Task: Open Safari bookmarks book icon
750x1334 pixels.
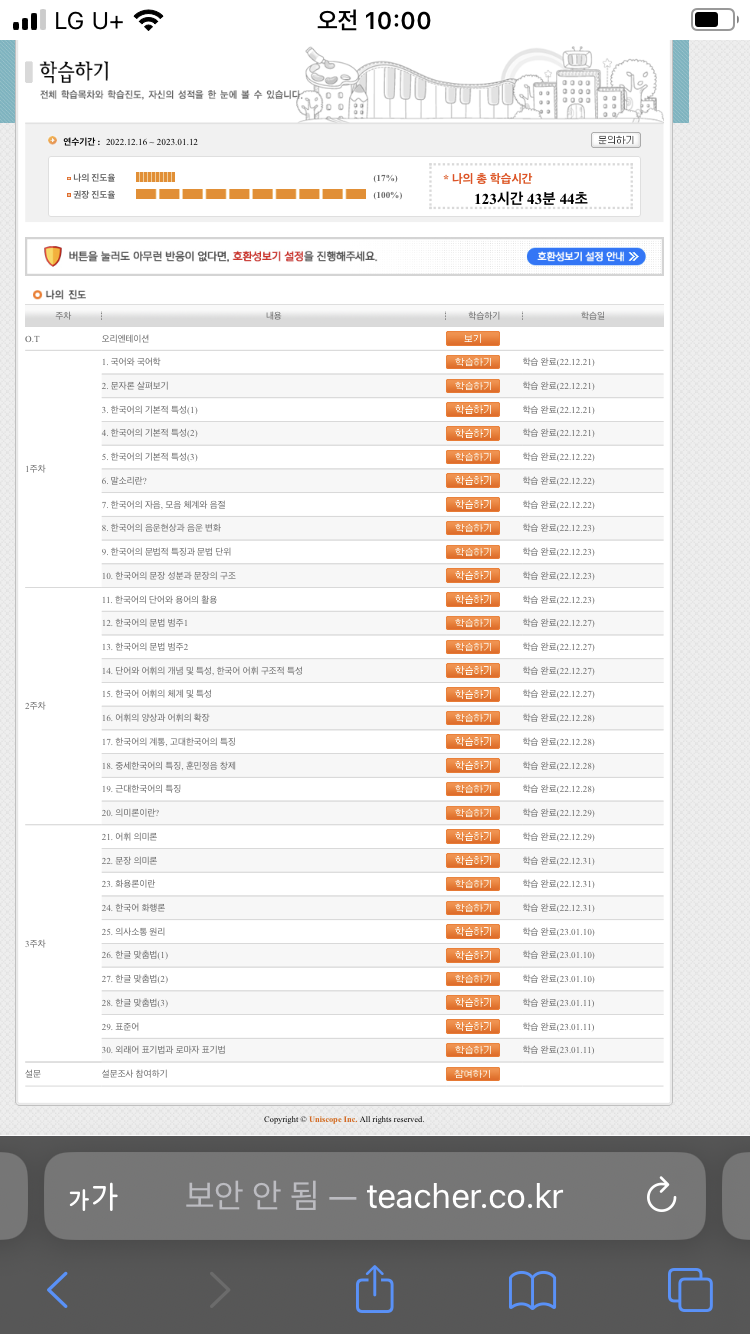Action: click(x=532, y=1290)
